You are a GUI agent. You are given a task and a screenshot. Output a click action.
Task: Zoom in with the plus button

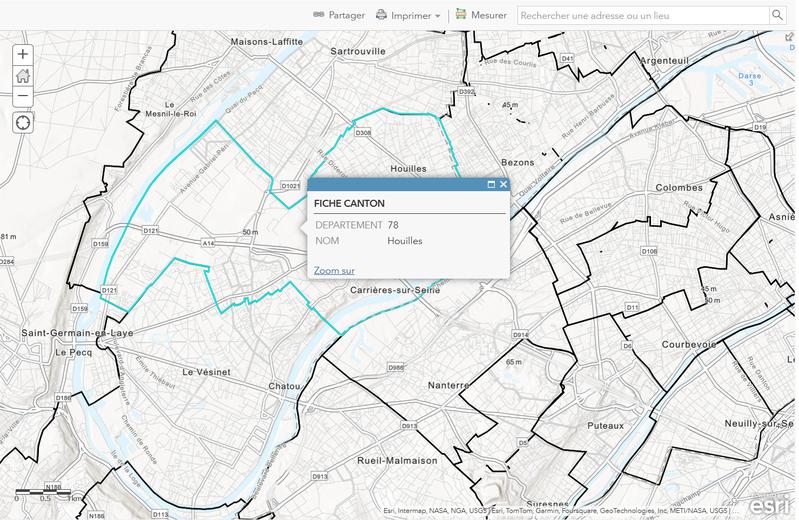tap(23, 54)
